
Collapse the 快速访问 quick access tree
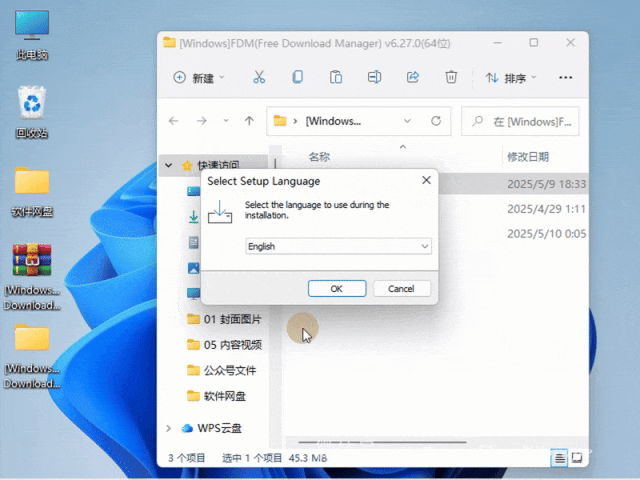(x=168, y=165)
